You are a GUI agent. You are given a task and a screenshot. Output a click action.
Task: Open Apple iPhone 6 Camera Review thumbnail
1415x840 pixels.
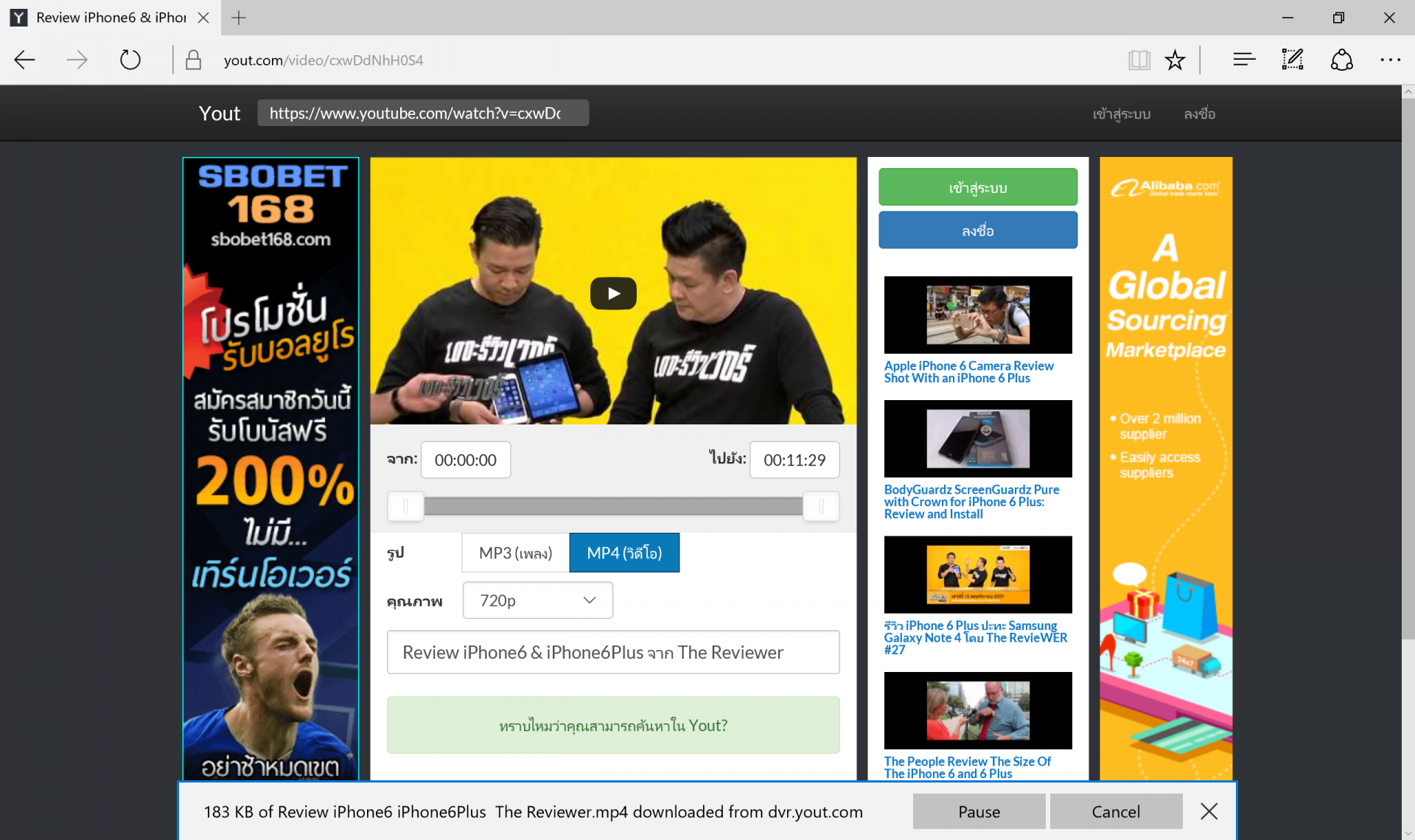click(x=978, y=315)
